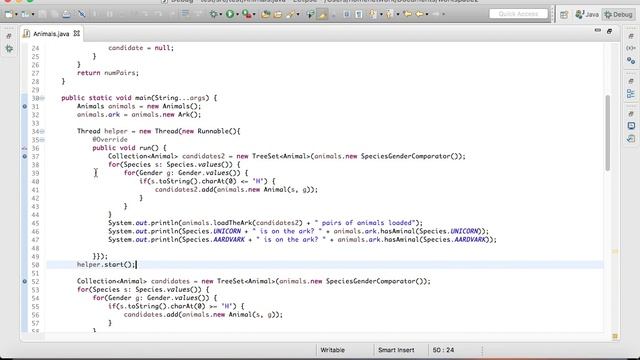This screenshot has width=640, height=360.
Task: Open the Run launch dropdown arrow
Action: [x=237, y=14]
